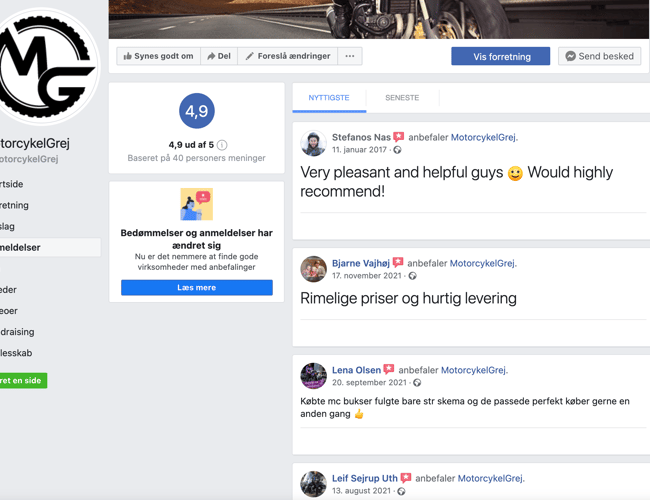Open Send besked messenger button
The height and width of the screenshot is (500, 650).
pos(599,56)
